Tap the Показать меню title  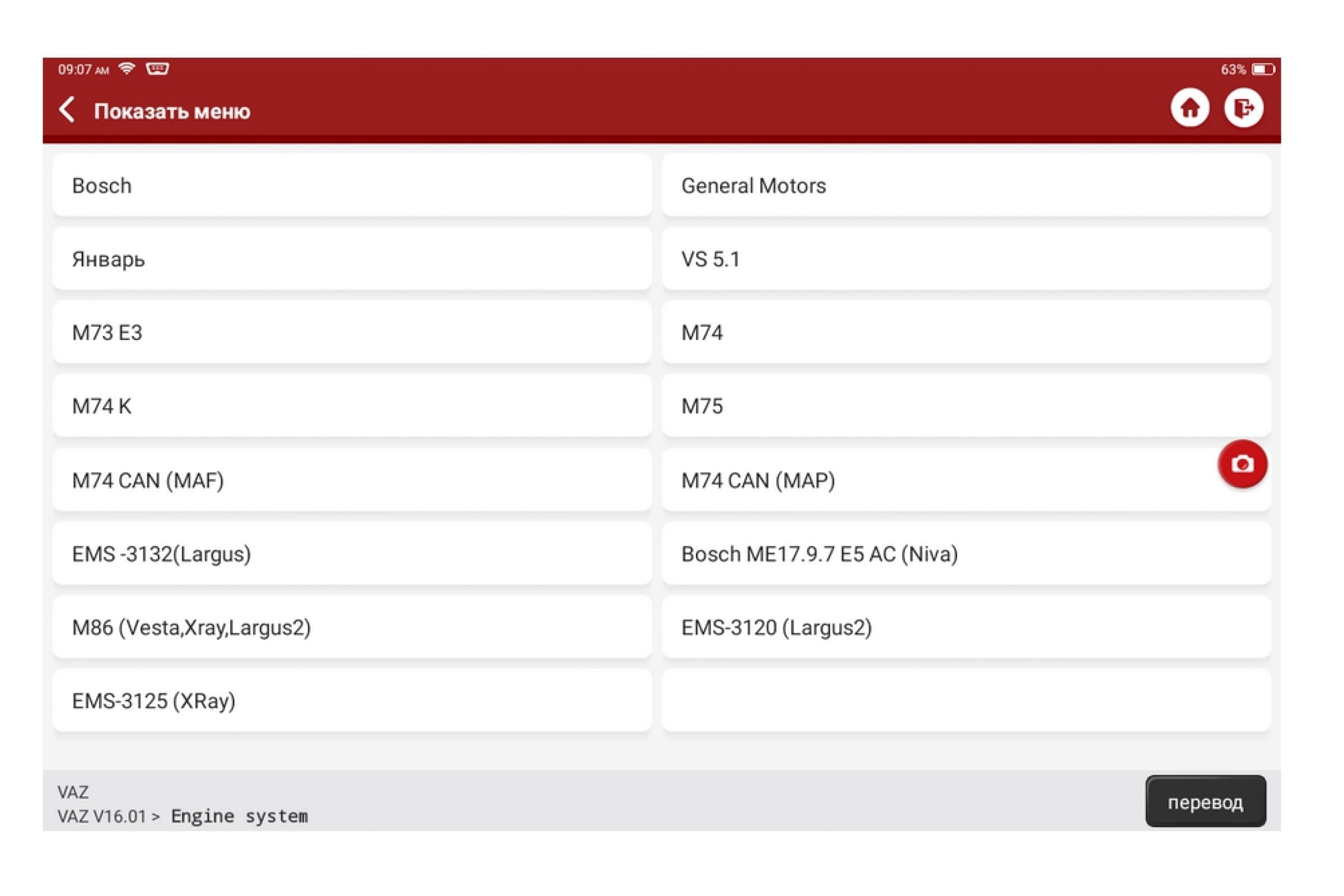point(172,111)
